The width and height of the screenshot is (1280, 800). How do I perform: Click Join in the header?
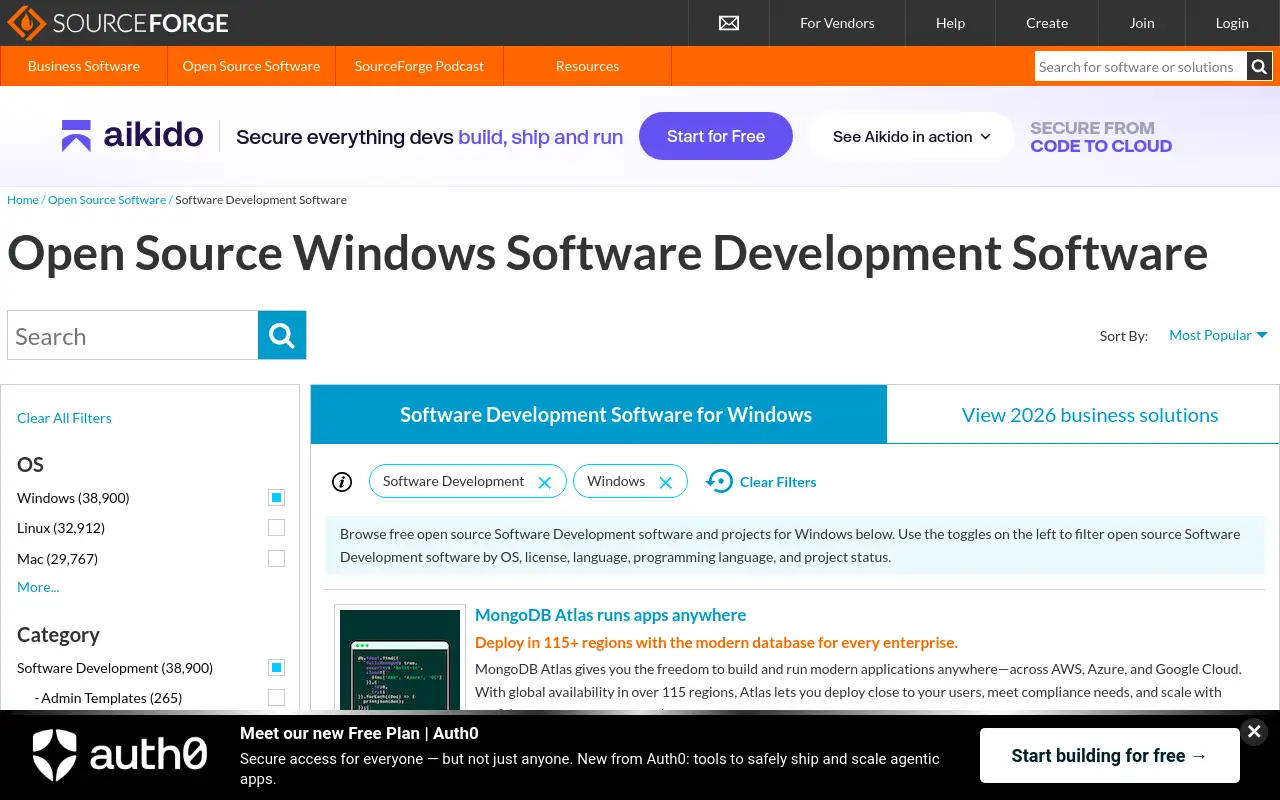click(1142, 23)
